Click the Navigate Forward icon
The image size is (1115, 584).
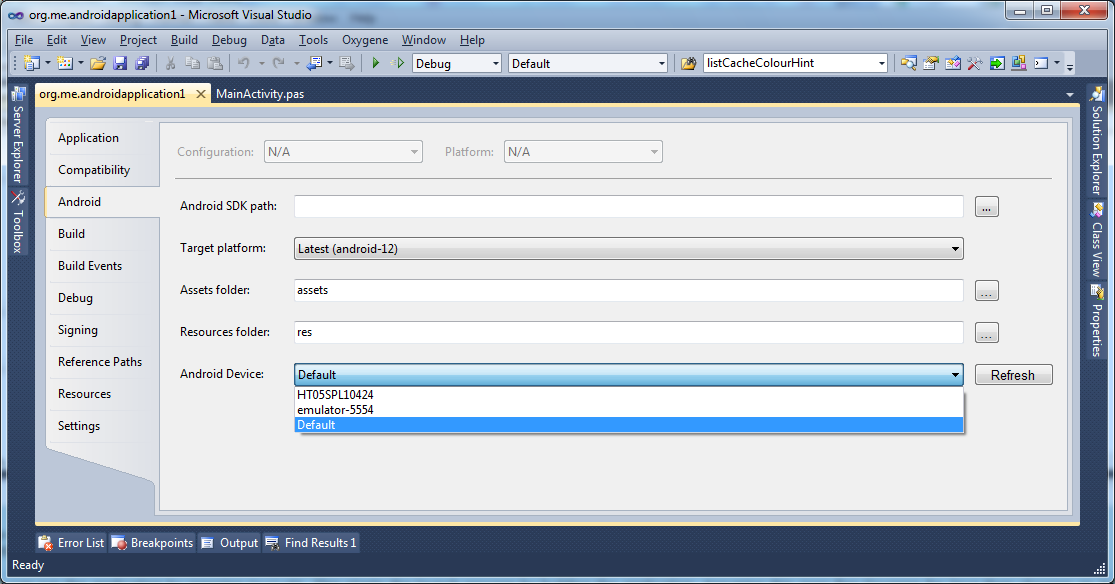[346, 63]
